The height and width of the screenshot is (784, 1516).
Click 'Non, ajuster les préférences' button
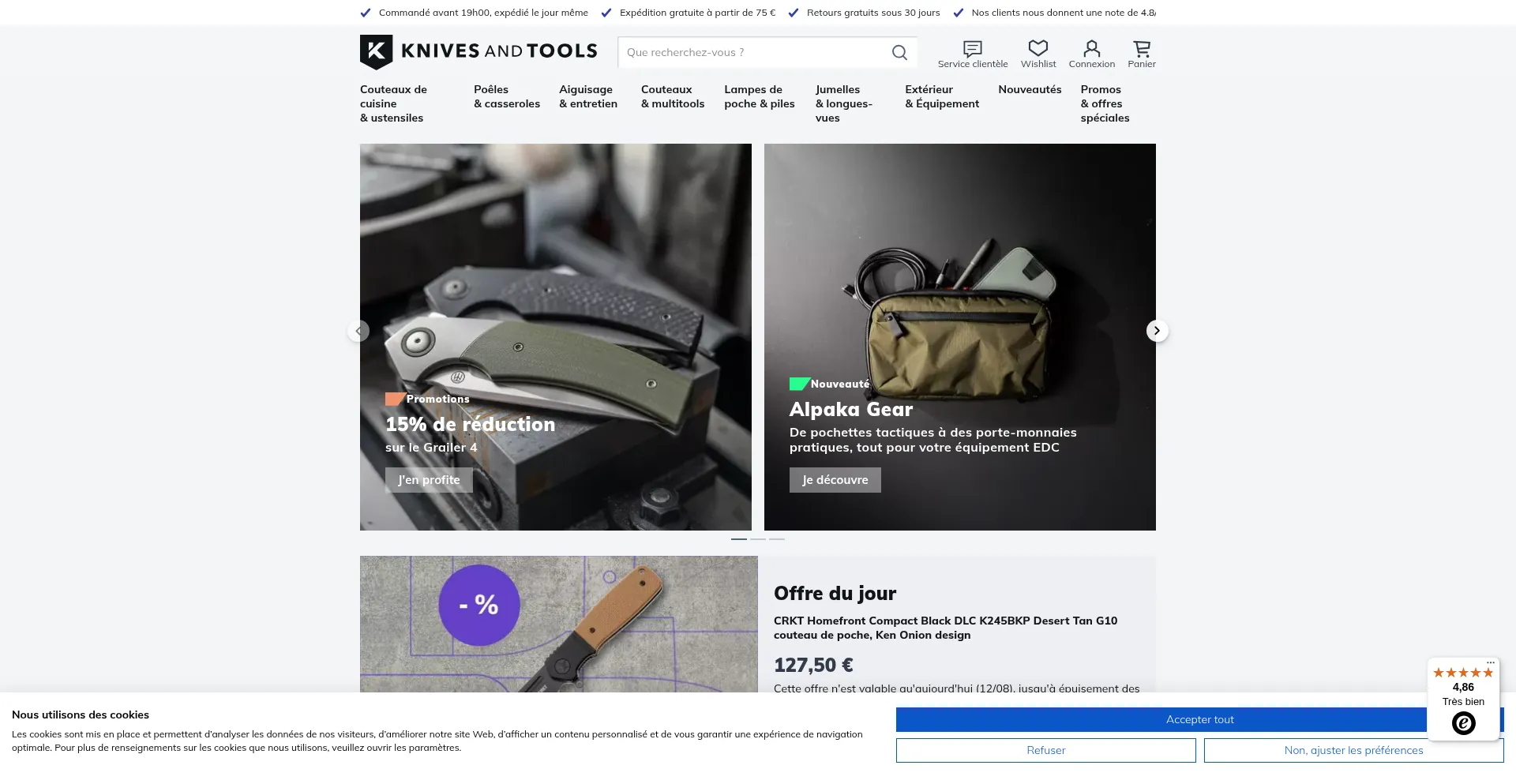coord(1353,750)
